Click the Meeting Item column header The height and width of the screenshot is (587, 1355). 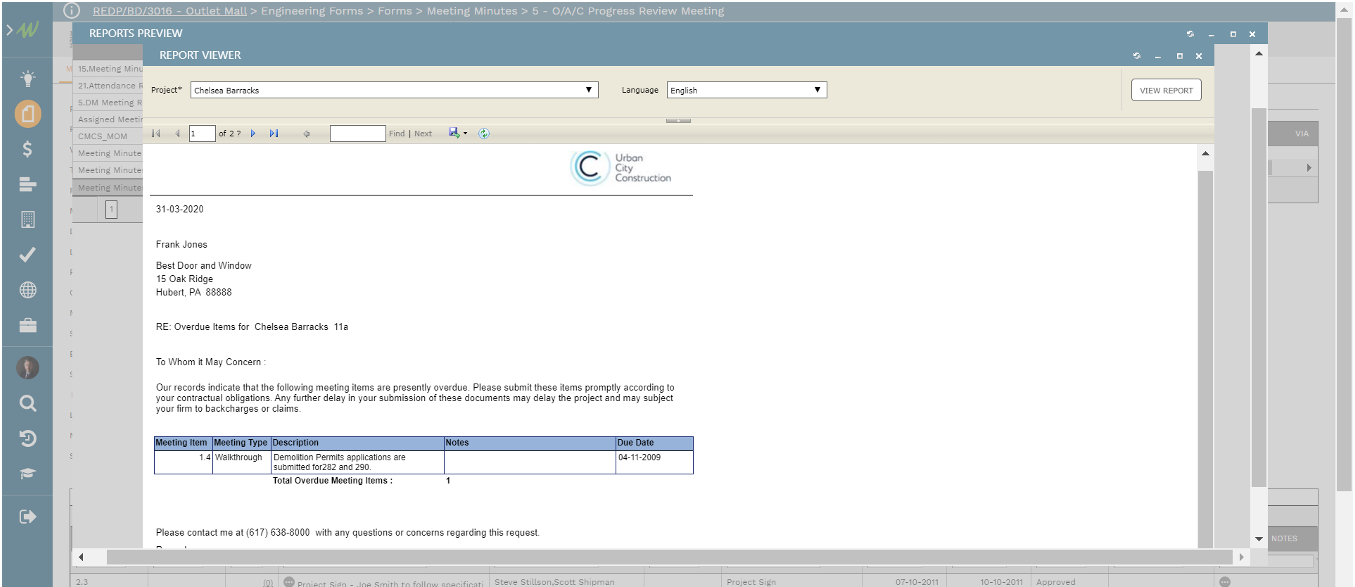[x=182, y=443]
